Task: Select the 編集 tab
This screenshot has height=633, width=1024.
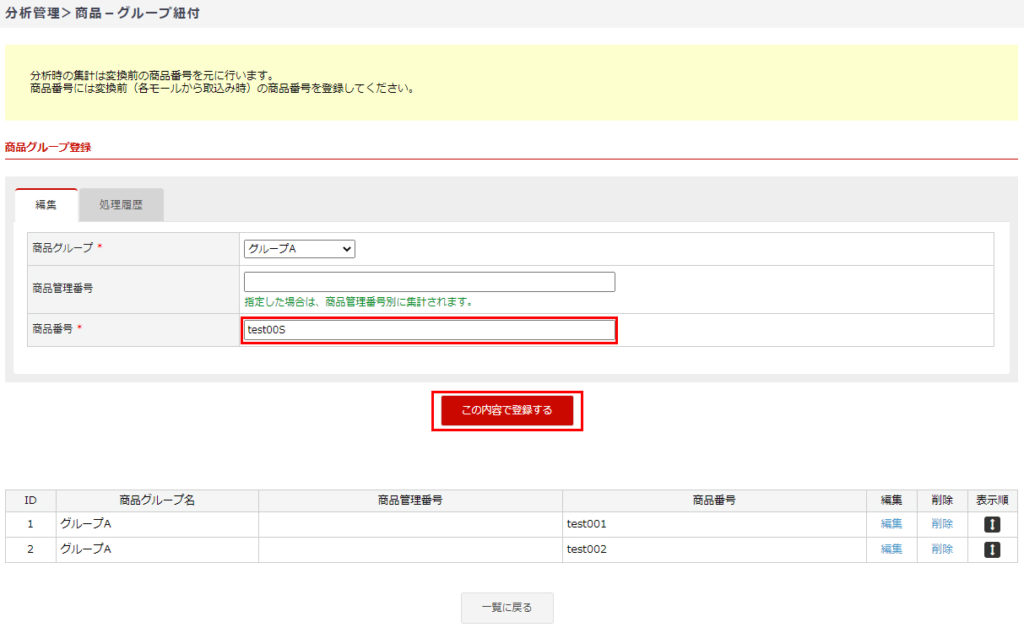Action: tap(46, 205)
